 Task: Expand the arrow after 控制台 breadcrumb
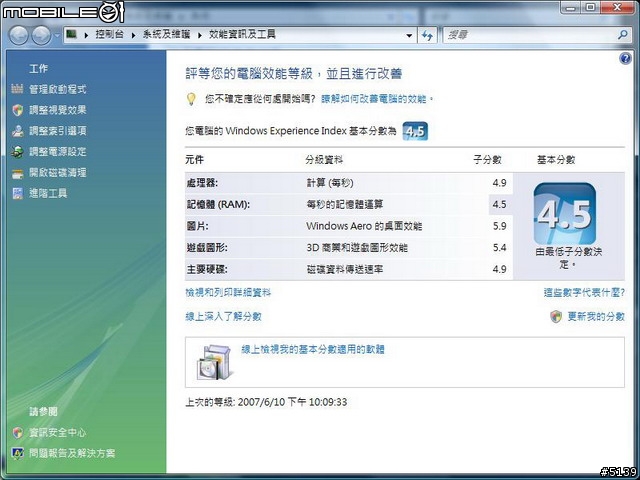tap(133, 35)
